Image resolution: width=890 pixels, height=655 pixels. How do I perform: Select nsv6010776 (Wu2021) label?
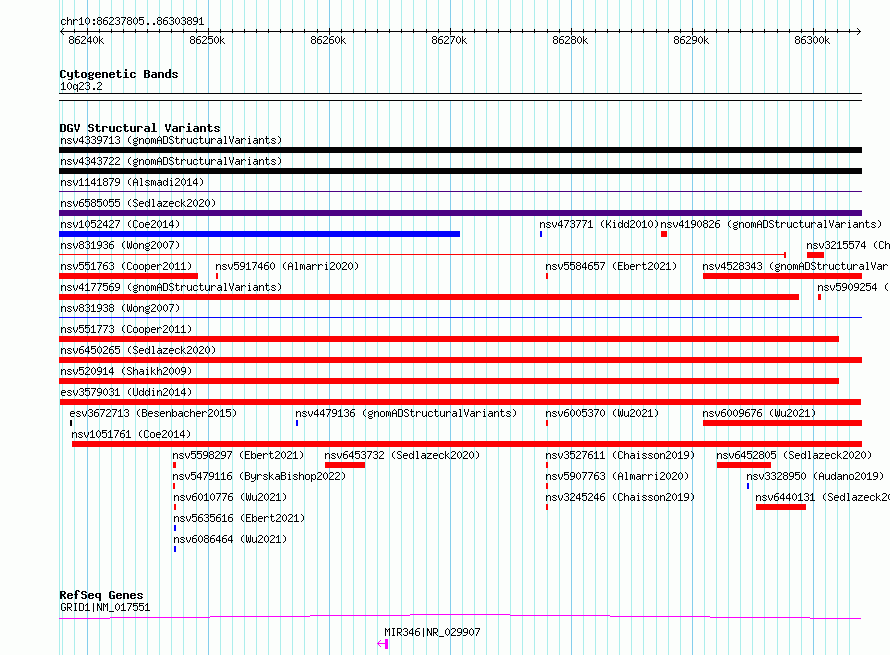point(230,497)
